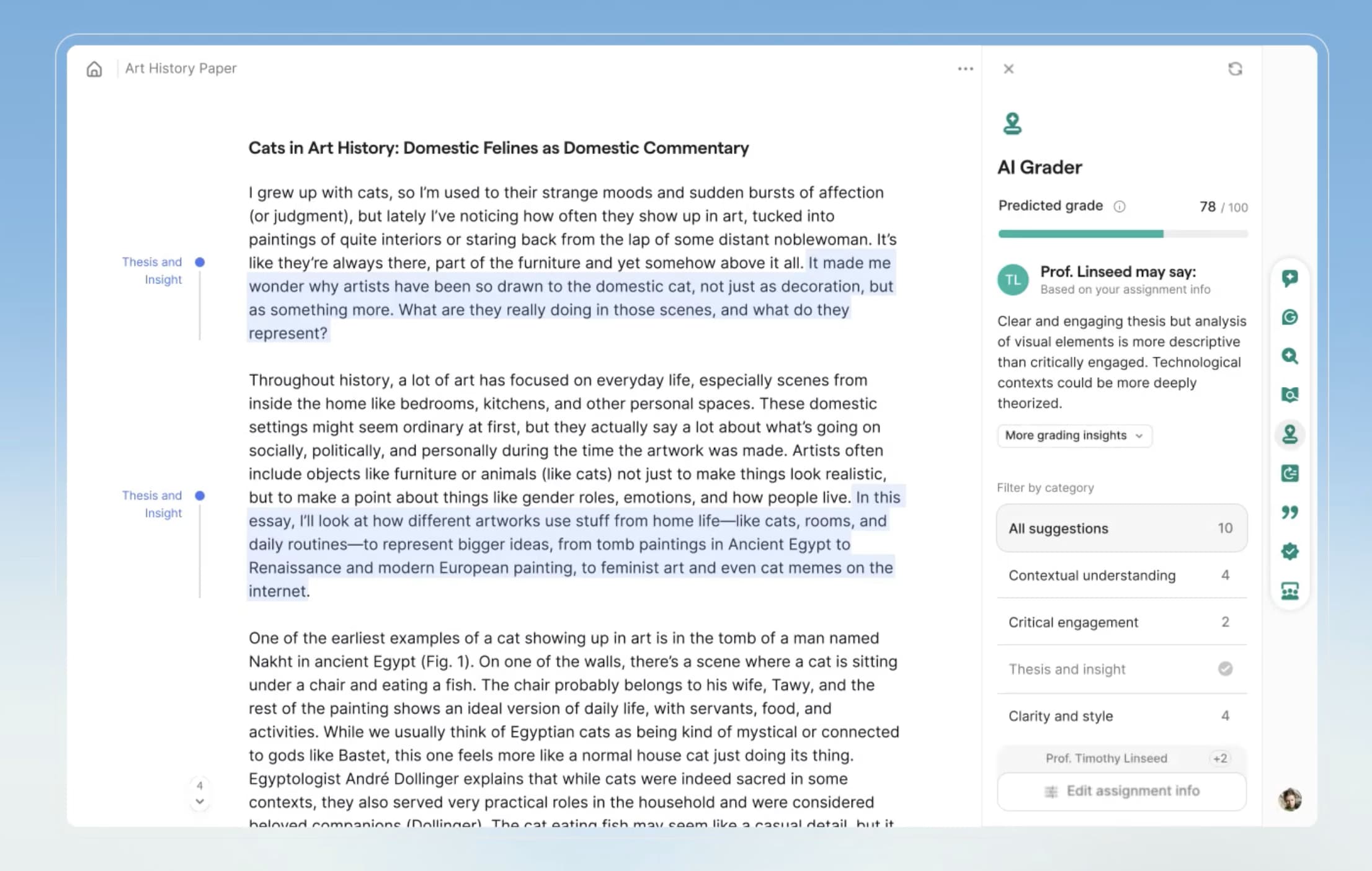
Task: Click the badge checkmark proofread icon
Action: click(x=1290, y=552)
